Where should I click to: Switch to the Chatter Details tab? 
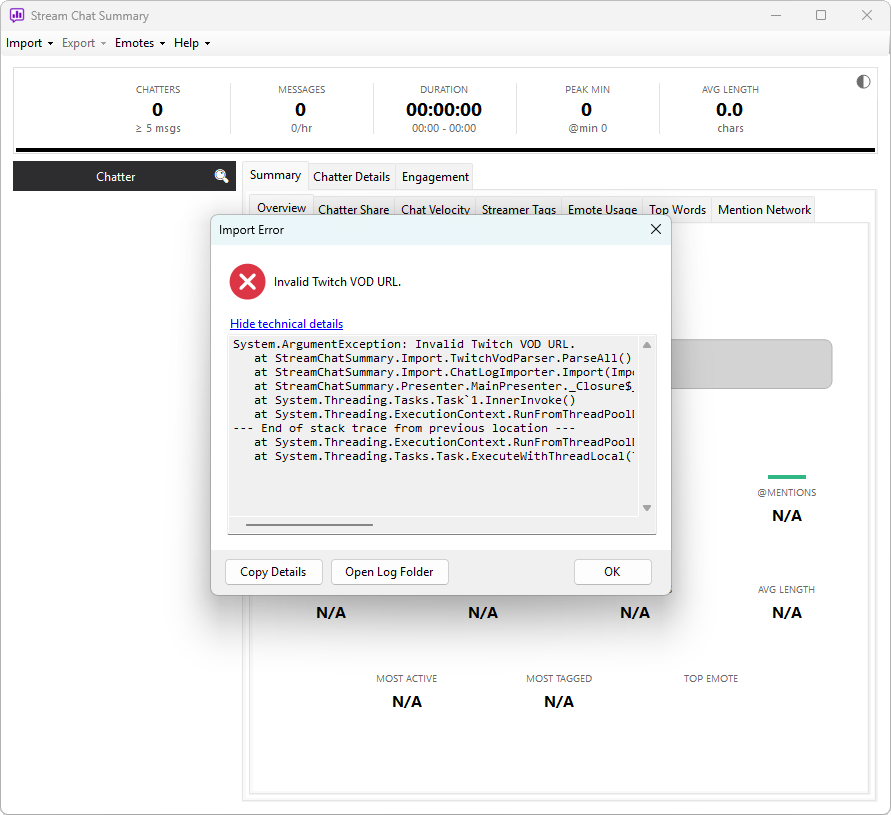pos(351,177)
